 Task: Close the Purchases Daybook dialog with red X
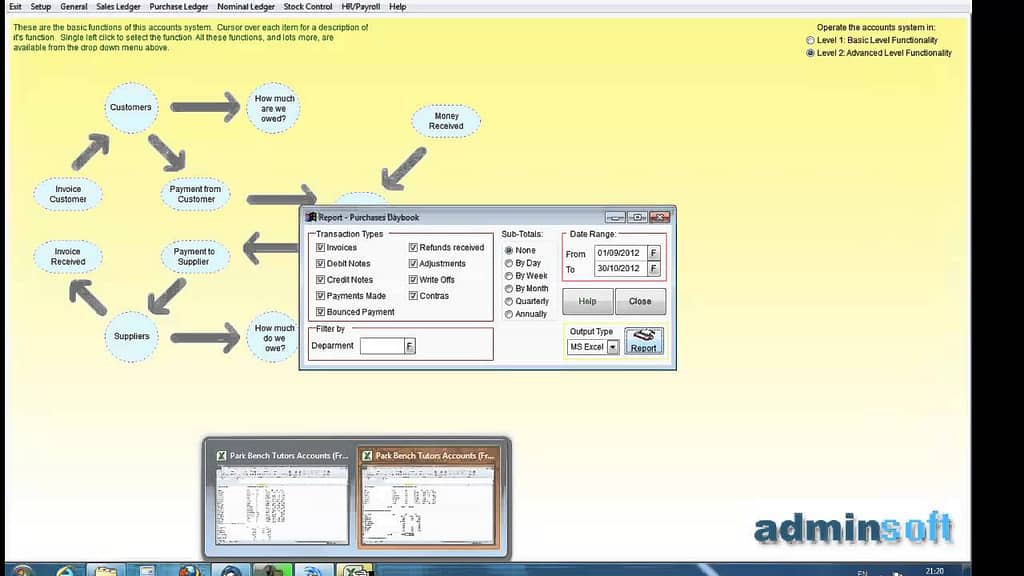(659, 217)
